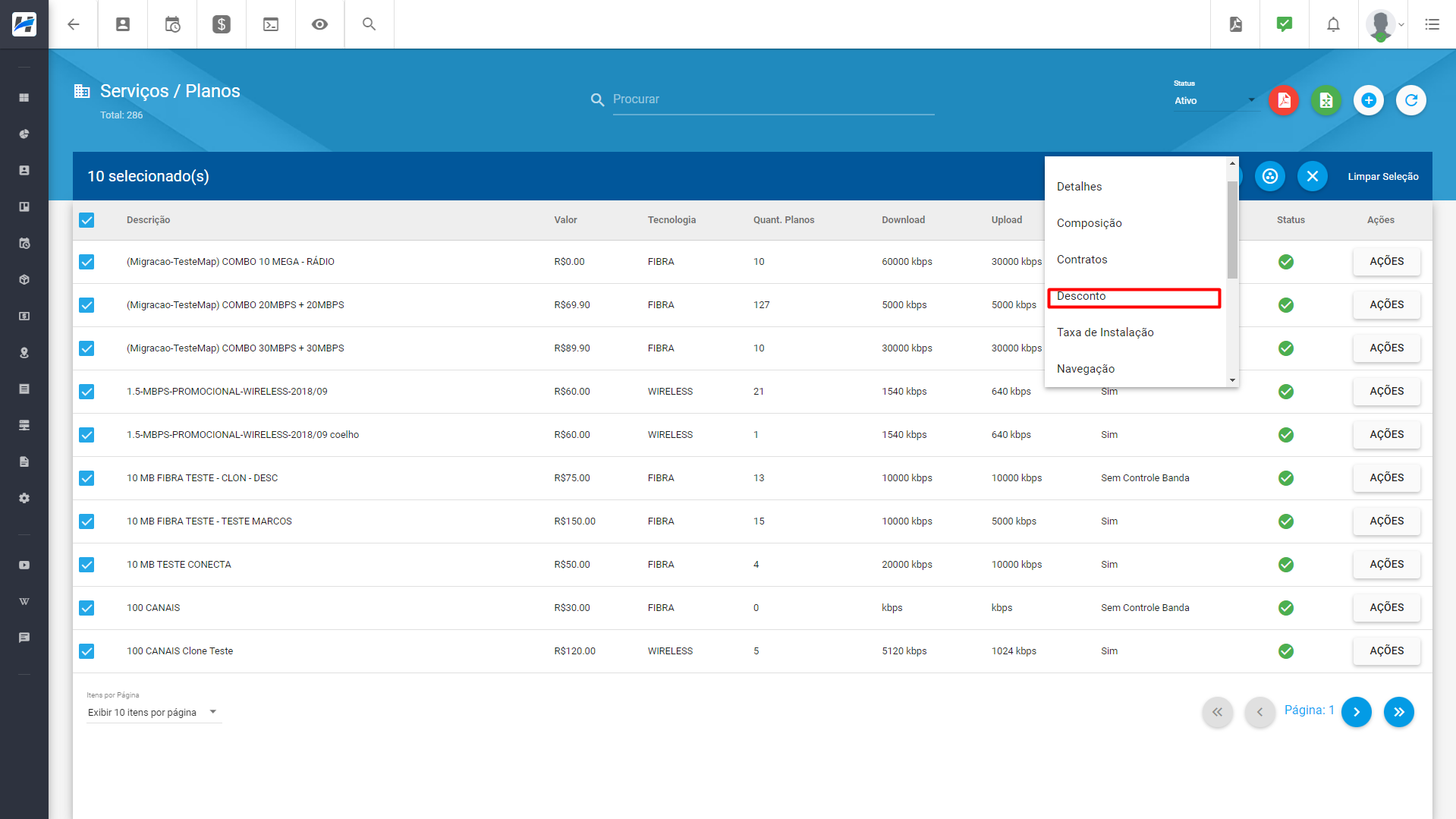Screen dimensions: 1456x819
Task: Choose Desconto from the dropdown menu
Action: point(1135,296)
